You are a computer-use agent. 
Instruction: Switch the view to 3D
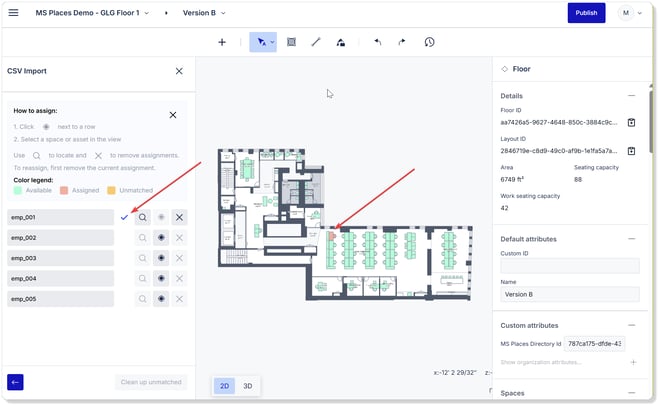[x=248, y=385]
